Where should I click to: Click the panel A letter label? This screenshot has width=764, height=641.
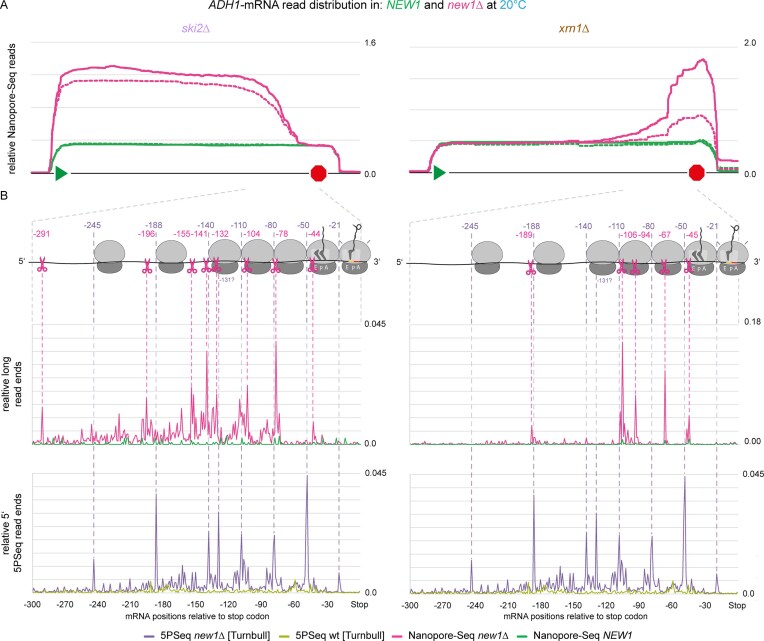4,3
